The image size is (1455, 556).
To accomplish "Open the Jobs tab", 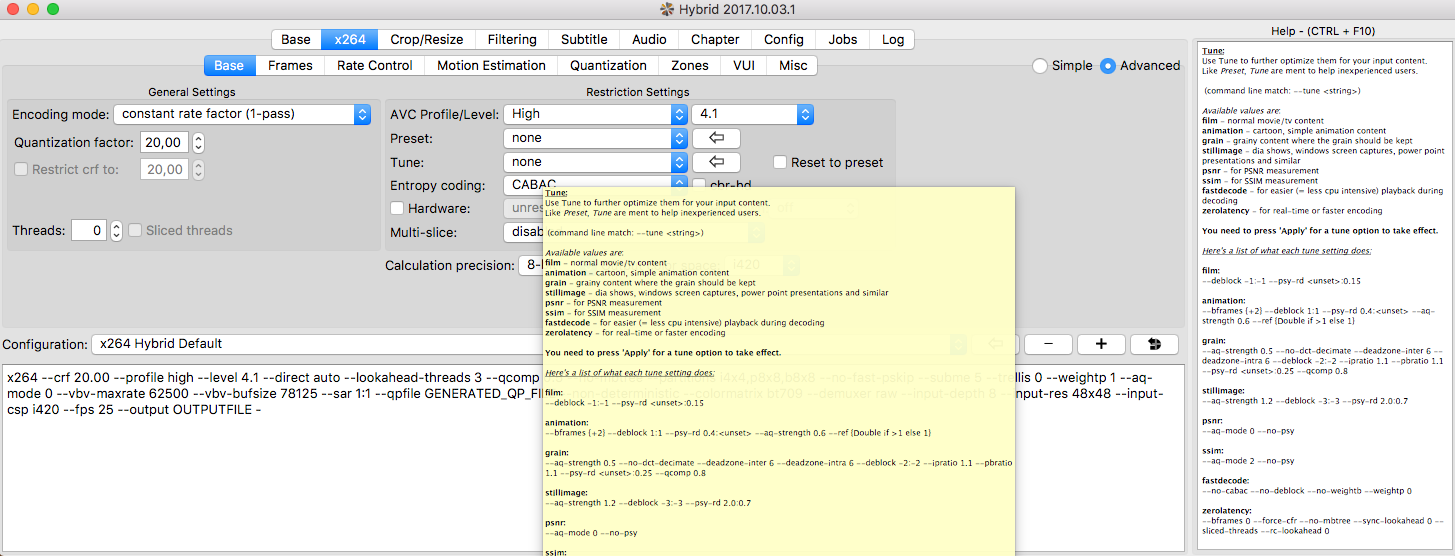I will pos(842,40).
